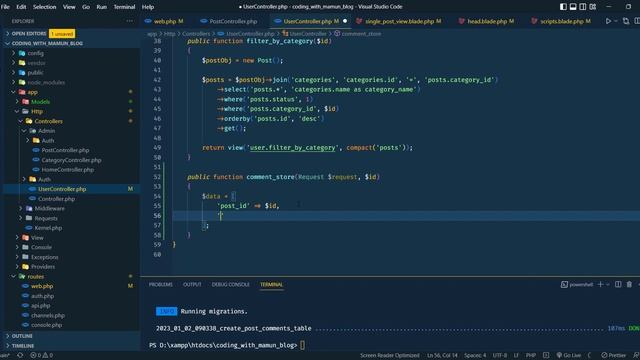Switch to head.blade.php editor tab

point(486,21)
